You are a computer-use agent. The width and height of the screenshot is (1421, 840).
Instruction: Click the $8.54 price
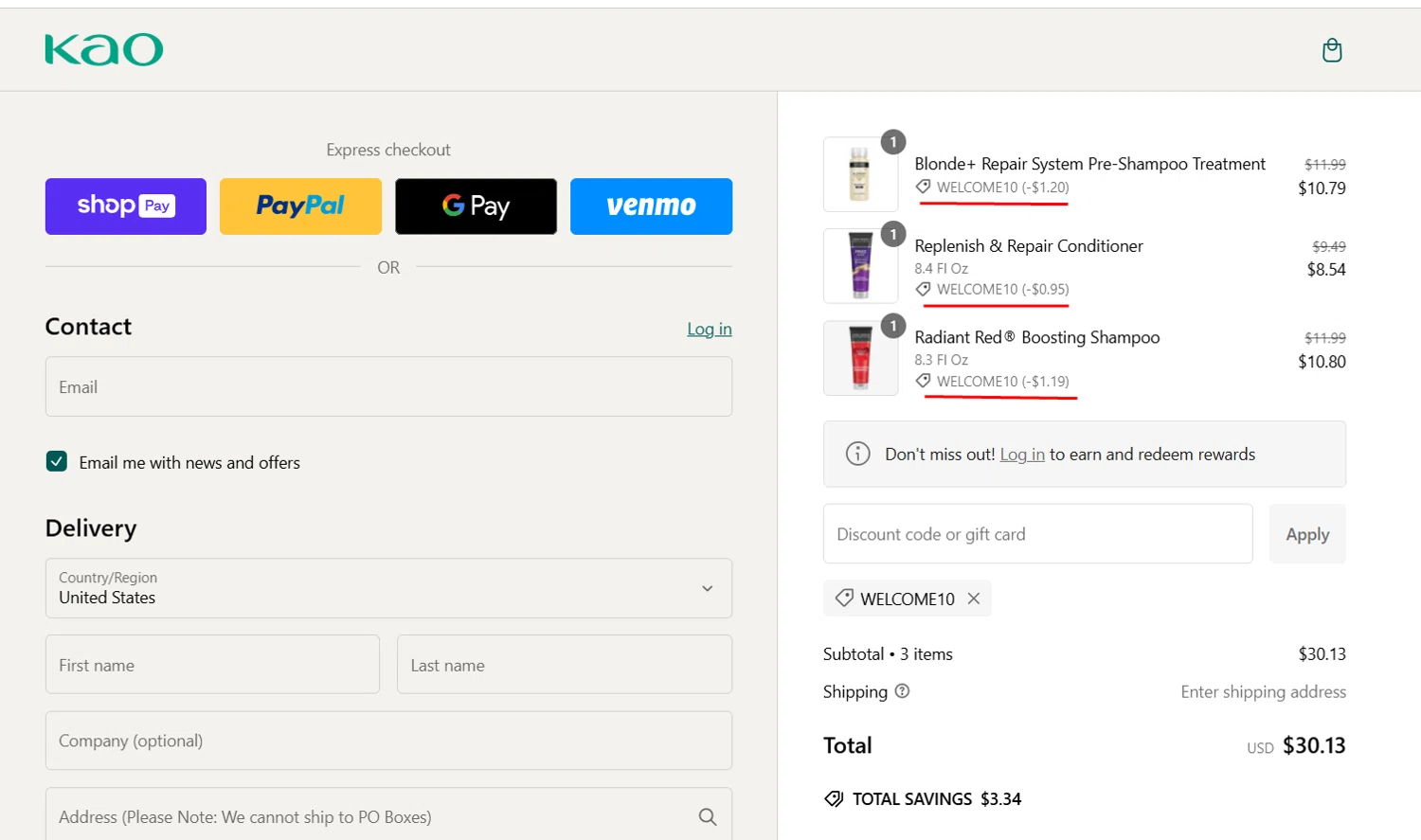coord(1326,269)
